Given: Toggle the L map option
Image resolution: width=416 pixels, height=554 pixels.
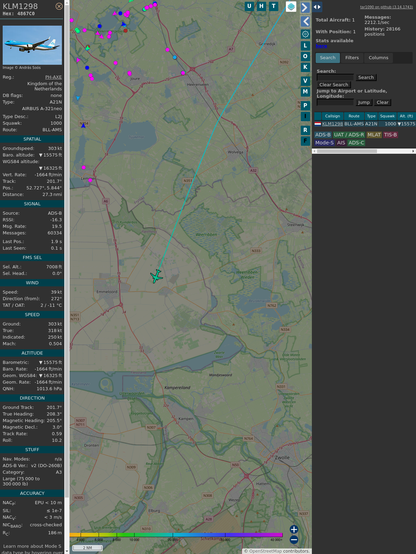Looking at the screenshot, I should (305, 46).
